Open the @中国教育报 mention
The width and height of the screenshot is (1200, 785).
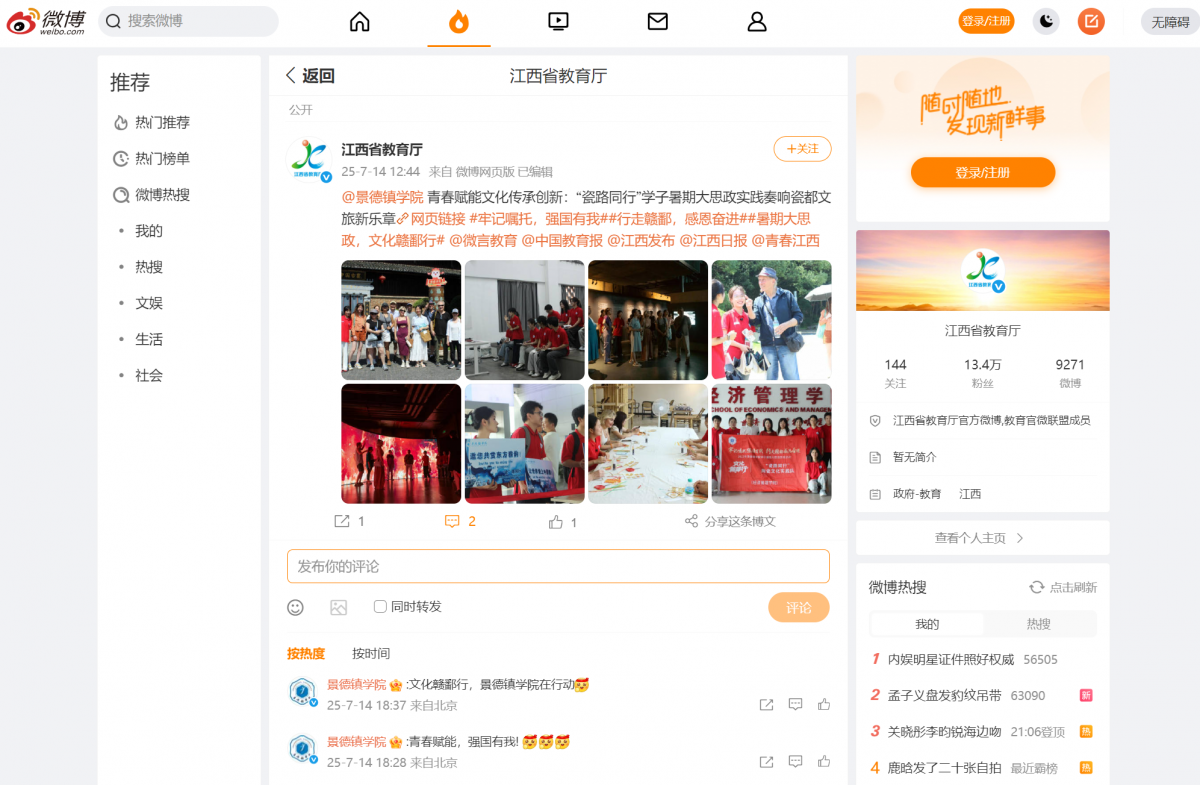[562, 240]
